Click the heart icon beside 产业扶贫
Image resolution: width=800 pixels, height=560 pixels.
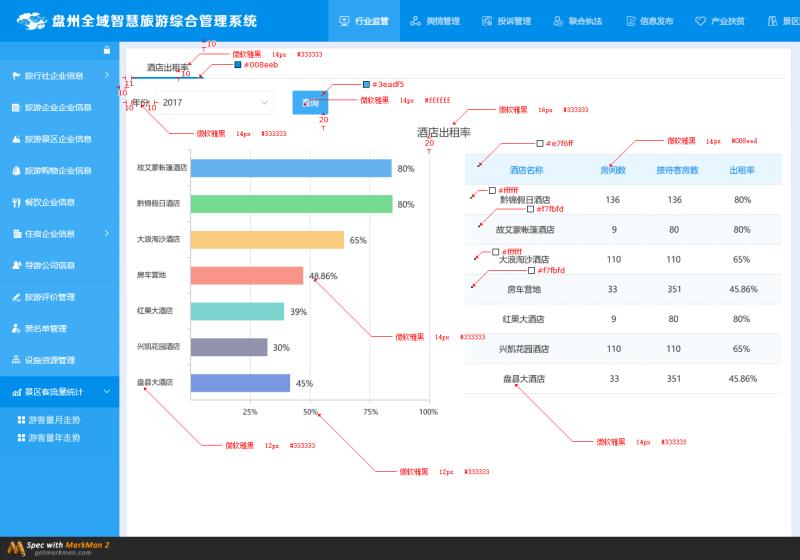[x=700, y=21]
